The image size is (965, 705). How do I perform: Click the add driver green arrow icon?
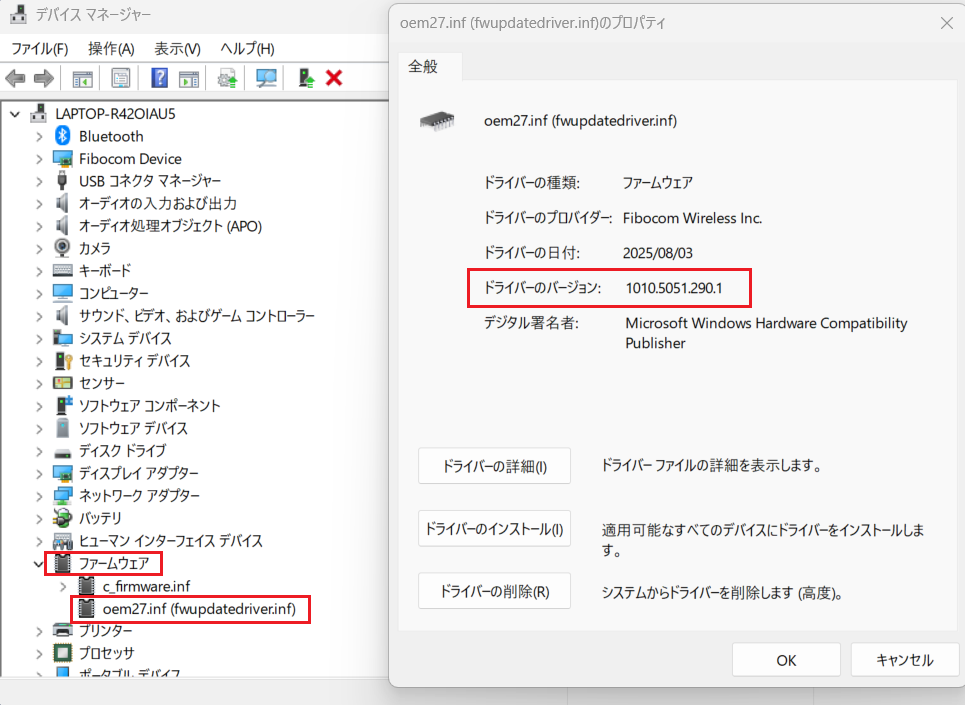coord(307,78)
